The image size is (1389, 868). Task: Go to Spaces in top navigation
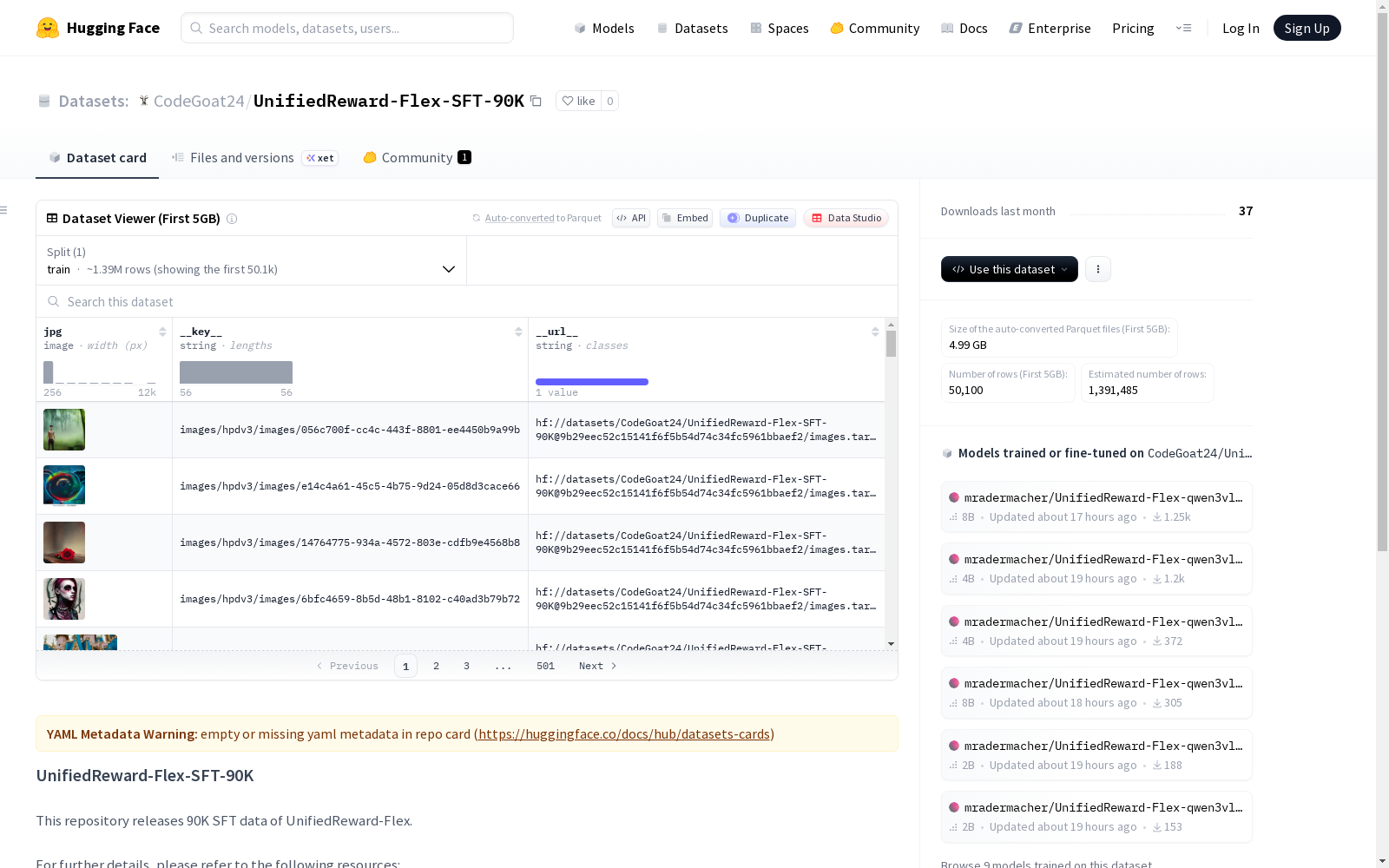pos(780,28)
